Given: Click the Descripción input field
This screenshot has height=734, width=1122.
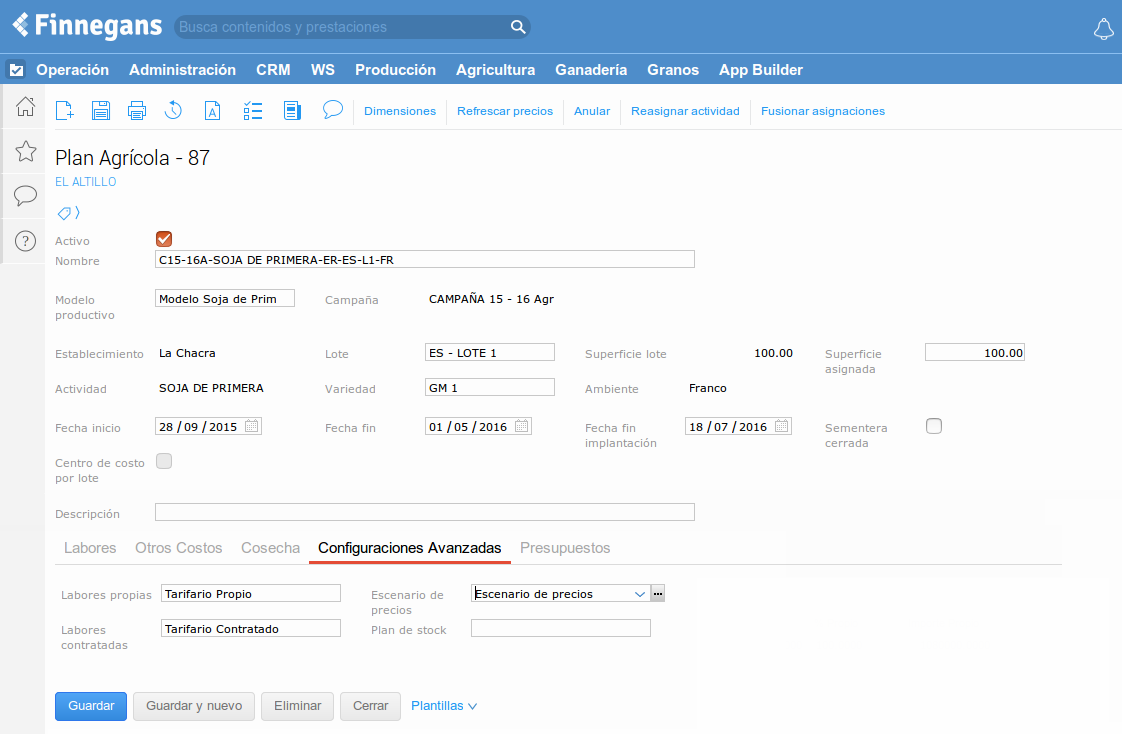Looking at the screenshot, I should click(424, 513).
